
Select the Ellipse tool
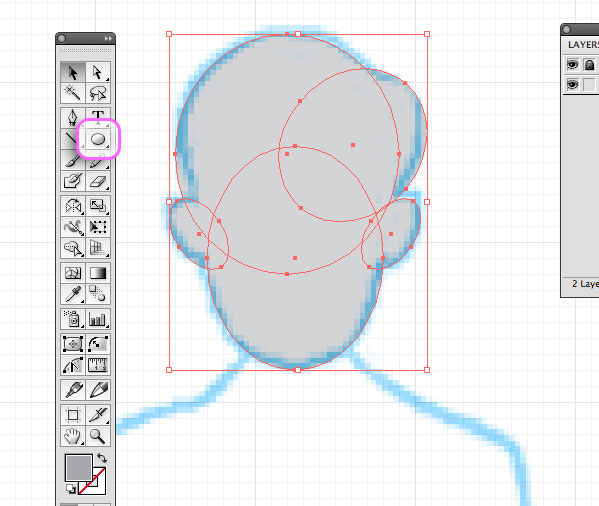pyautogui.click(x=98, y=139)
